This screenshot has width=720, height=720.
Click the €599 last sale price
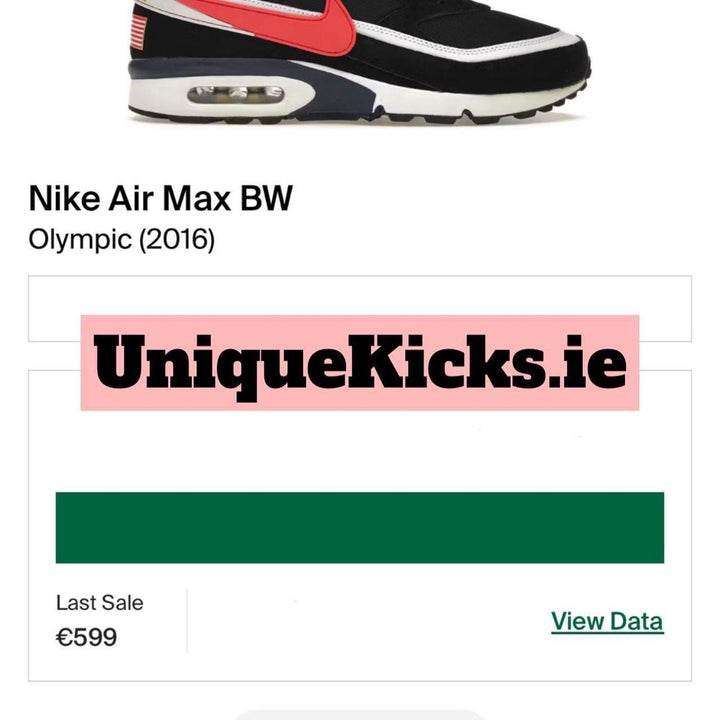(x=86, y=637)
